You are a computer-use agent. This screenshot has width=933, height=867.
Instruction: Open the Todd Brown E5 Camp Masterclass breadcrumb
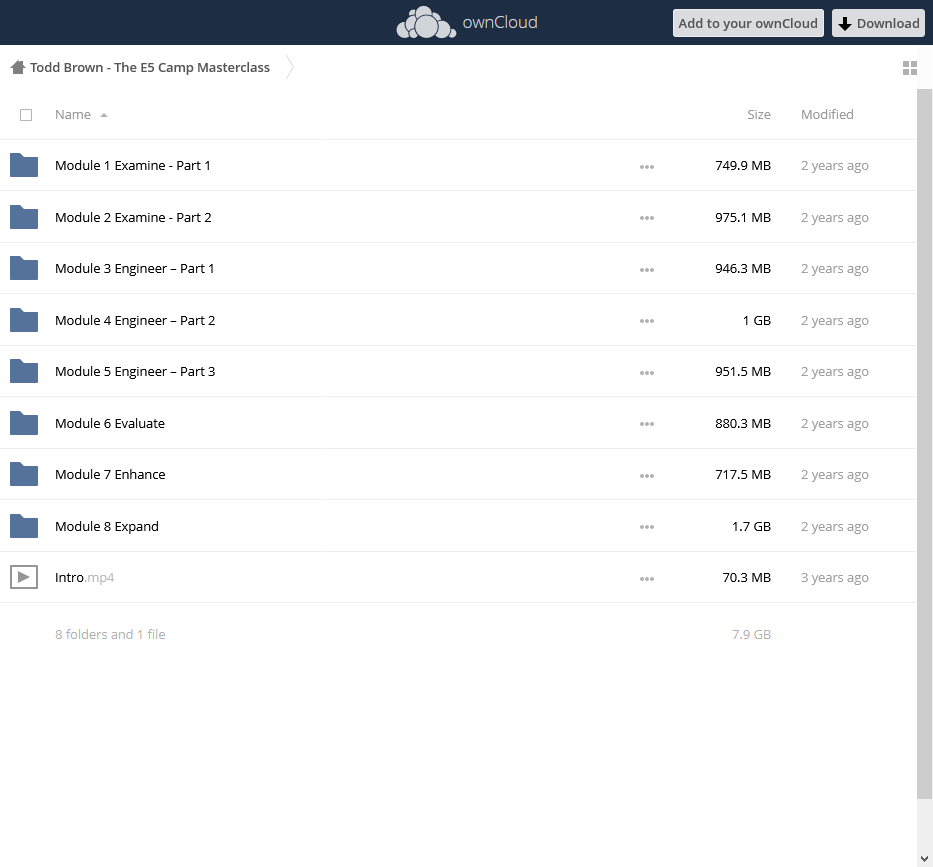pyautogui.click(x=150, y=67)
